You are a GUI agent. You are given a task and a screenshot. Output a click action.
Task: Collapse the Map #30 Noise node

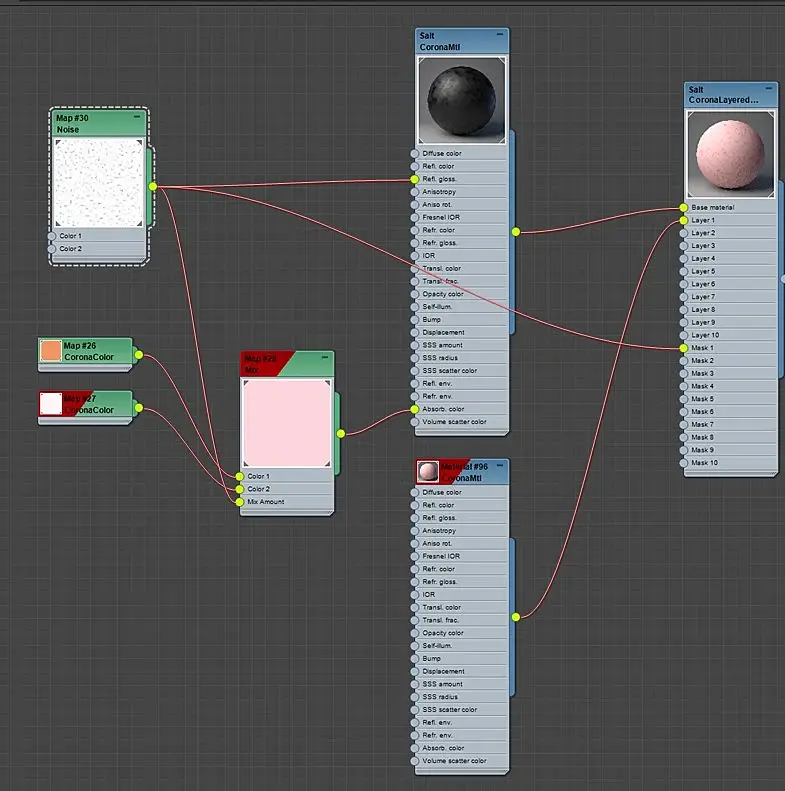coord(137,117)
